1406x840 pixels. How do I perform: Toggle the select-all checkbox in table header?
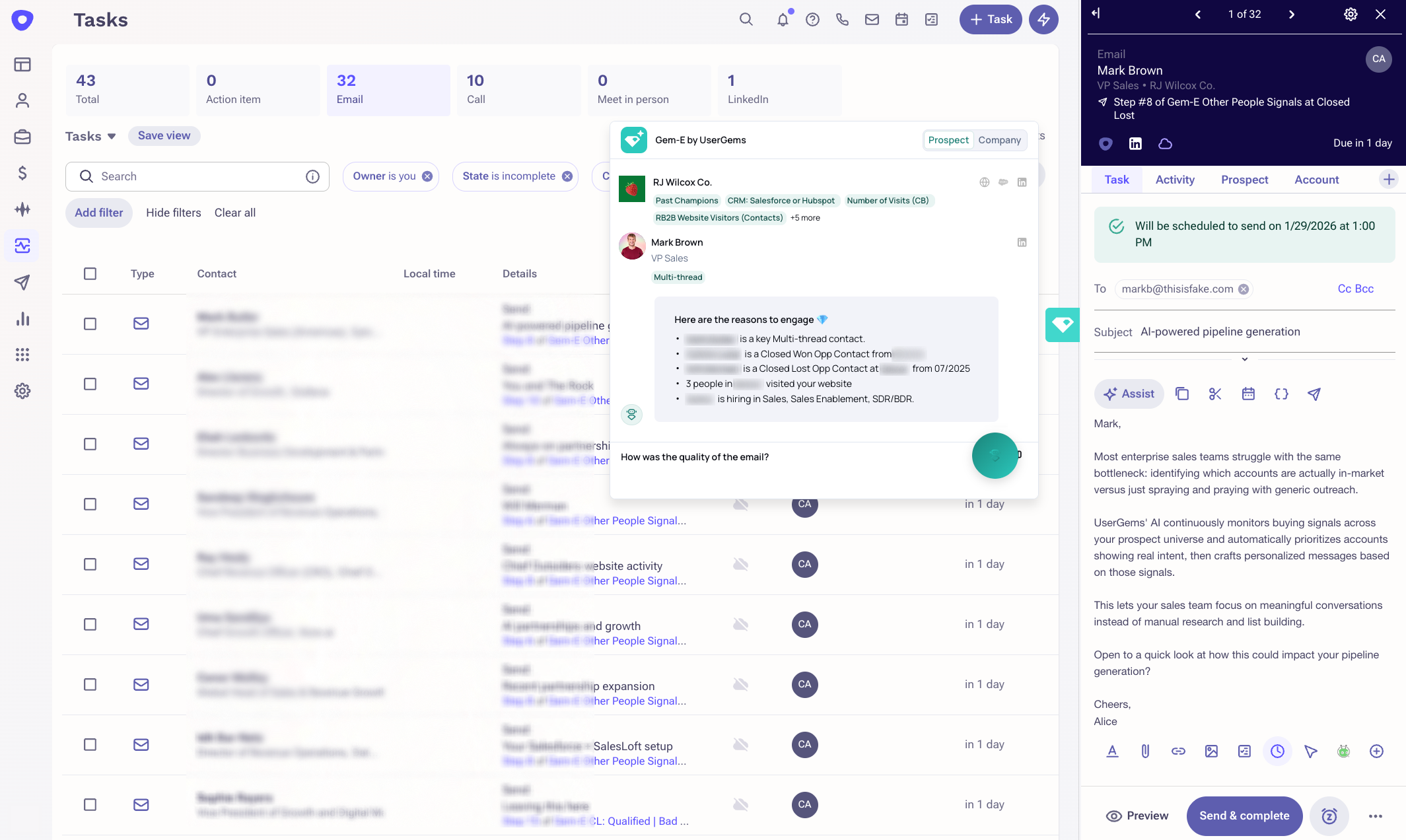pos(90,273)
